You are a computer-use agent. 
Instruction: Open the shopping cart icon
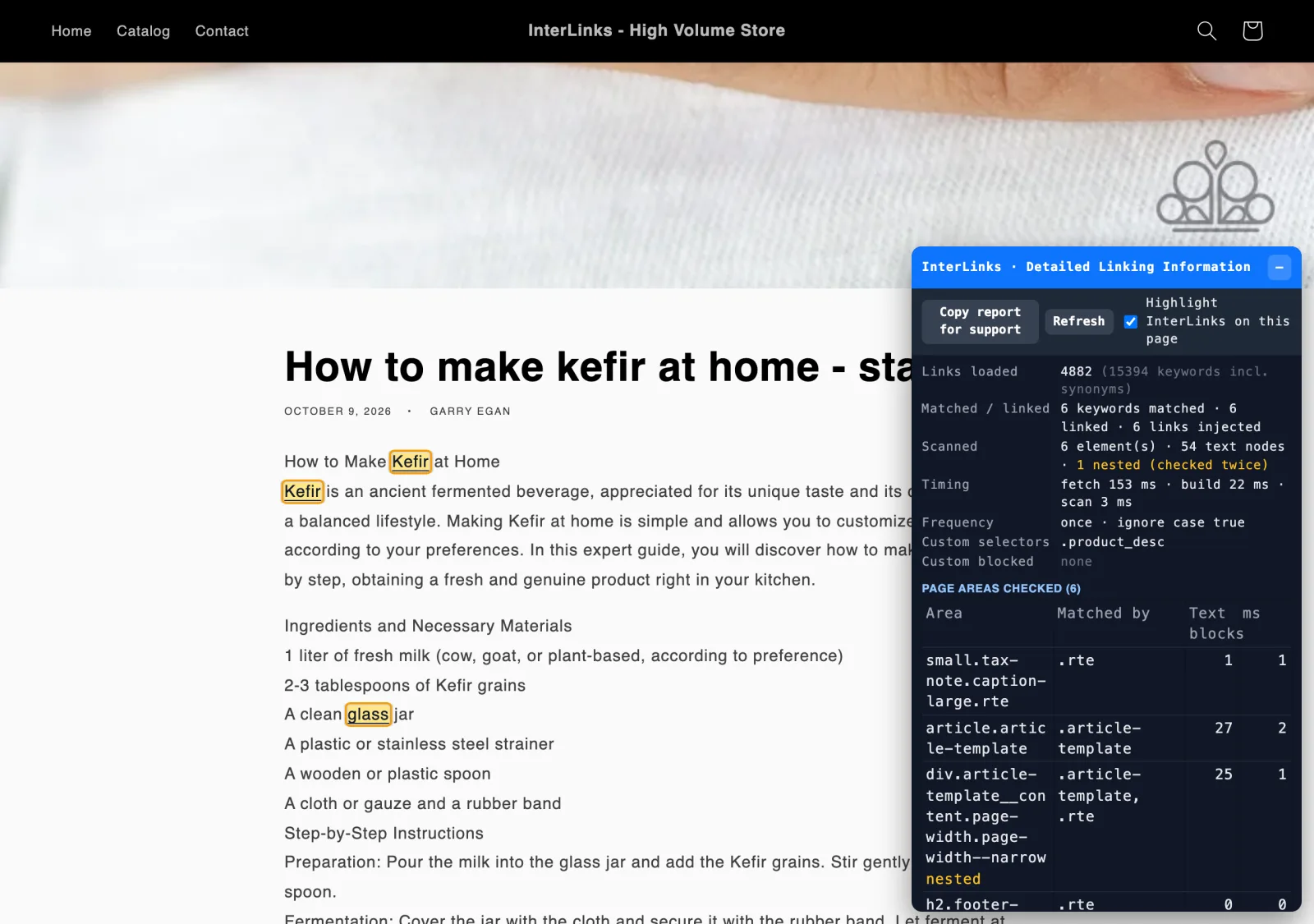(x=1252, y=31)
